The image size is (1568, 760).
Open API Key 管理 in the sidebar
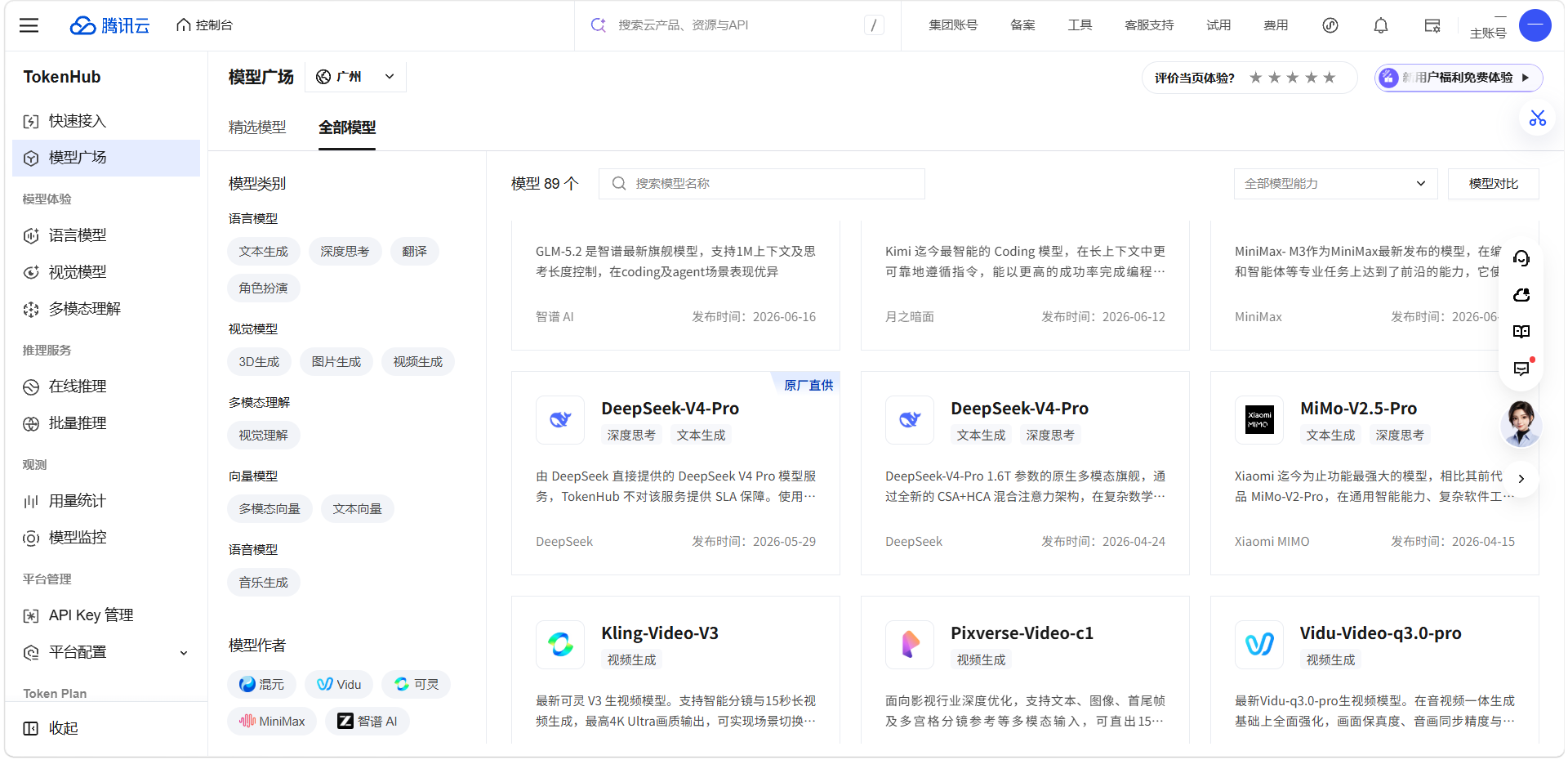(x=106, y=615)
